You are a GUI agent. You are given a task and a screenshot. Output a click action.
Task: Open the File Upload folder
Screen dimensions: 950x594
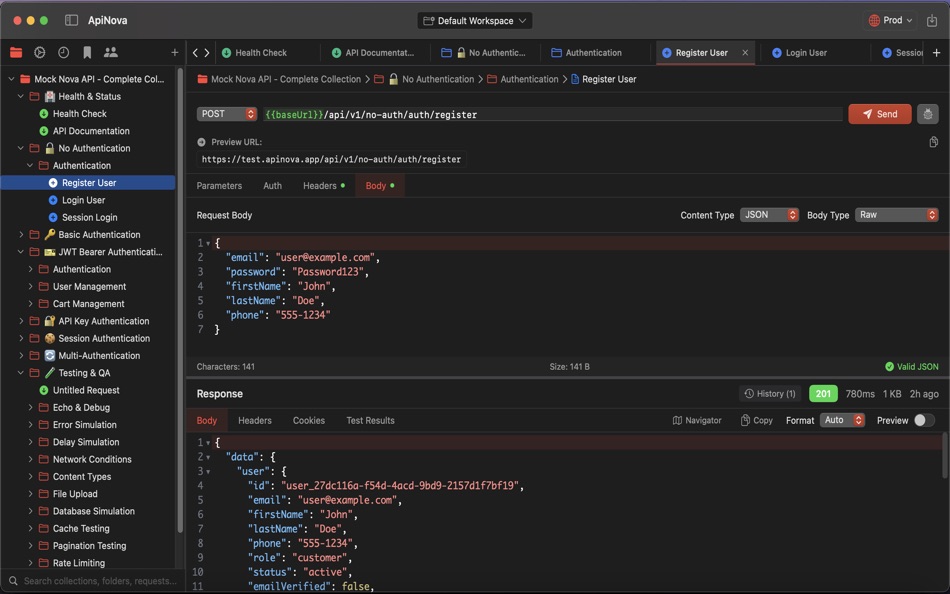click(75, 493)
